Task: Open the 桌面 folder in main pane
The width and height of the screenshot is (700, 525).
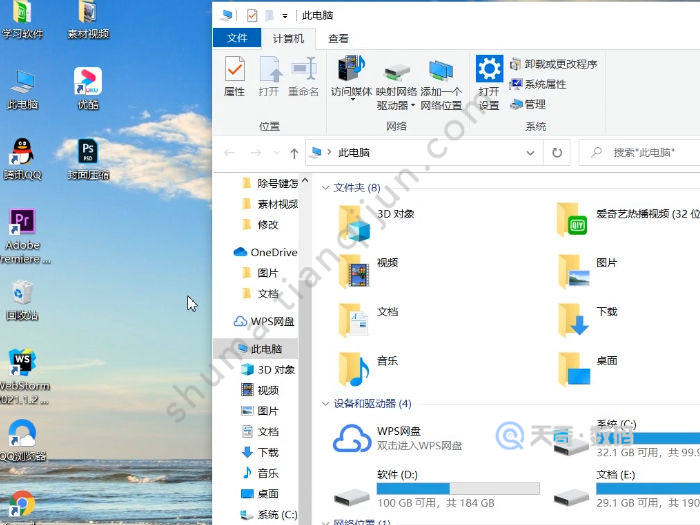Action: click(587, 369)
